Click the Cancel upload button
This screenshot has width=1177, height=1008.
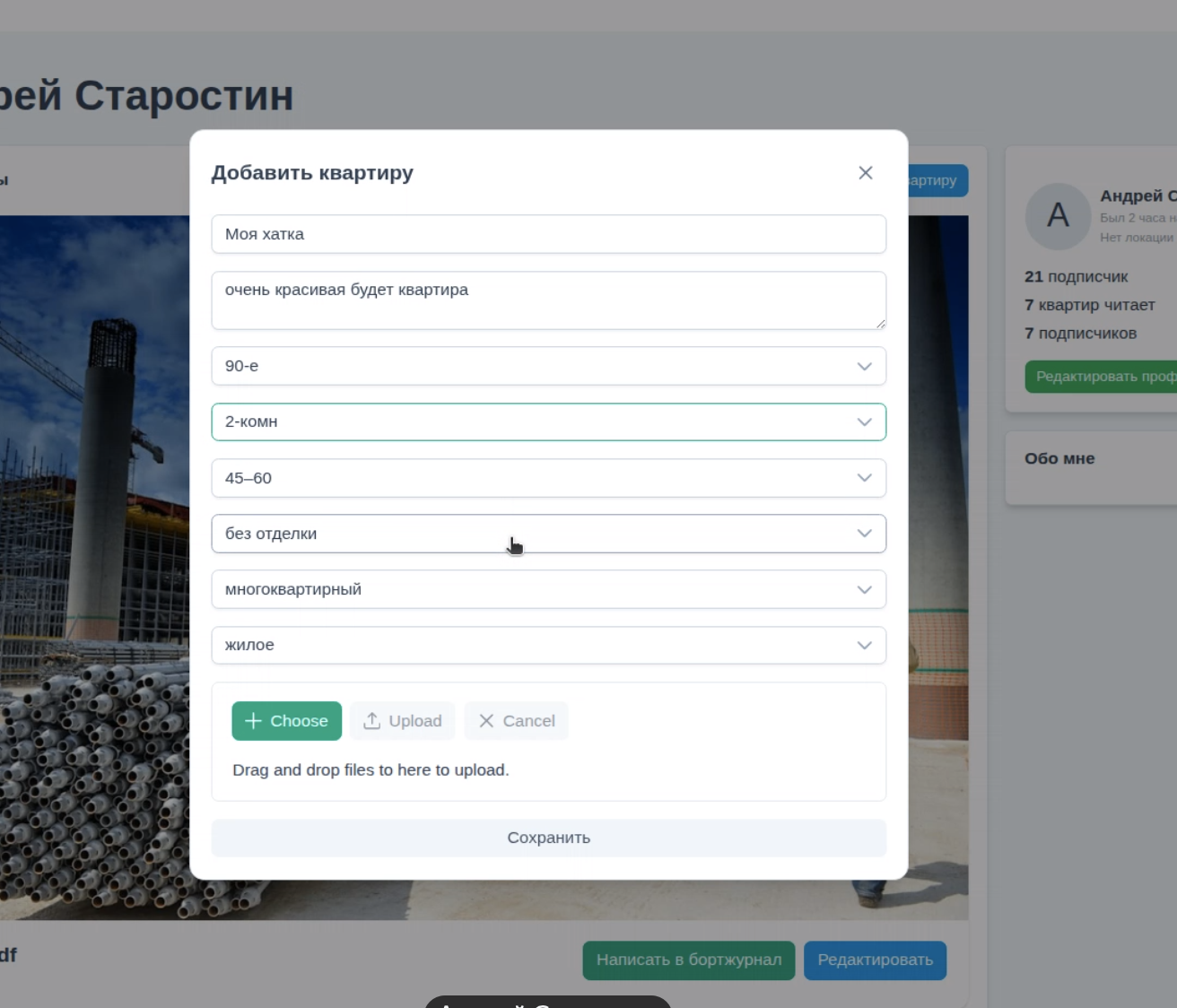click(x=517, y=721)
